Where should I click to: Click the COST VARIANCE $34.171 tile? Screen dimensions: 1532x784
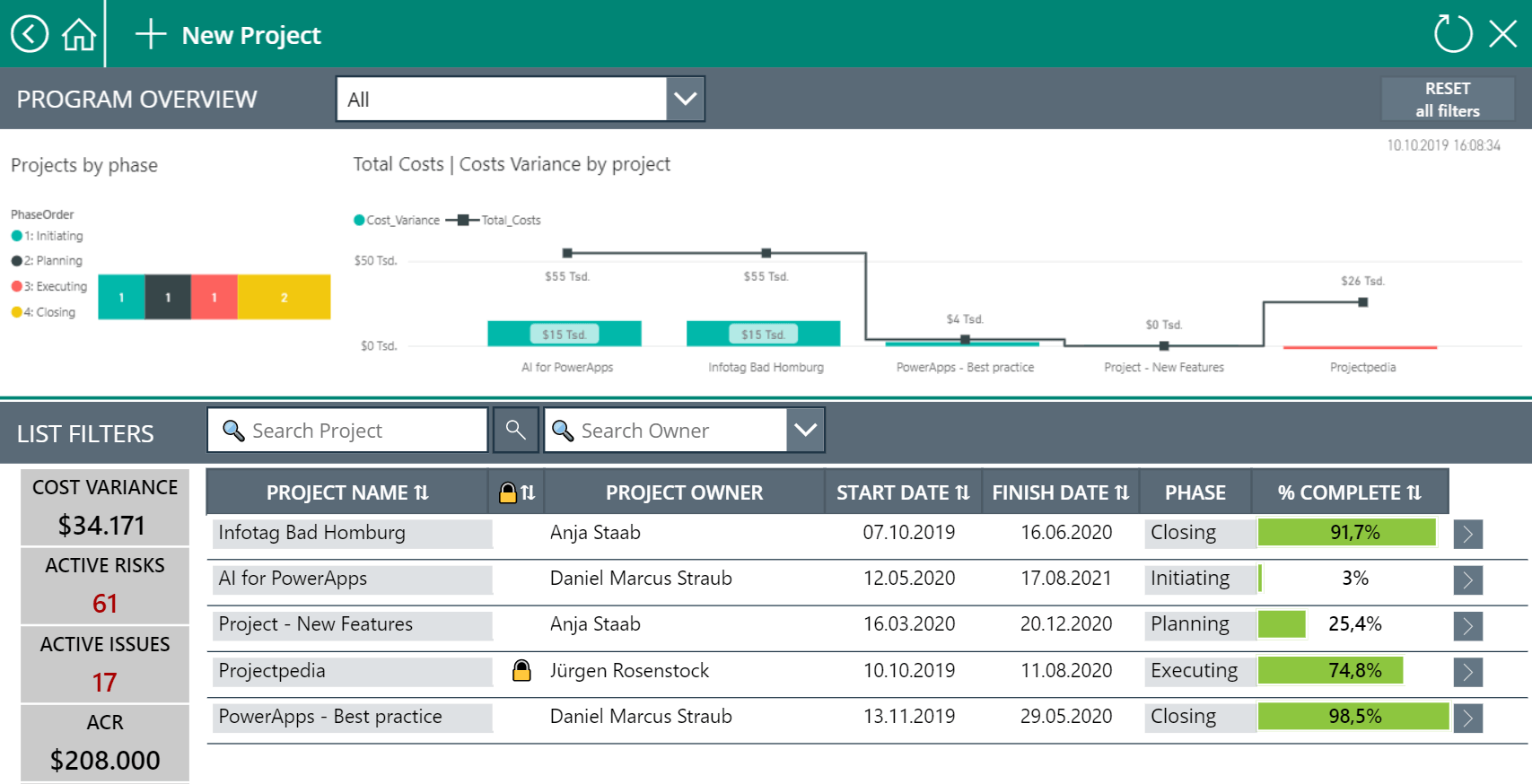pos(105,507)
